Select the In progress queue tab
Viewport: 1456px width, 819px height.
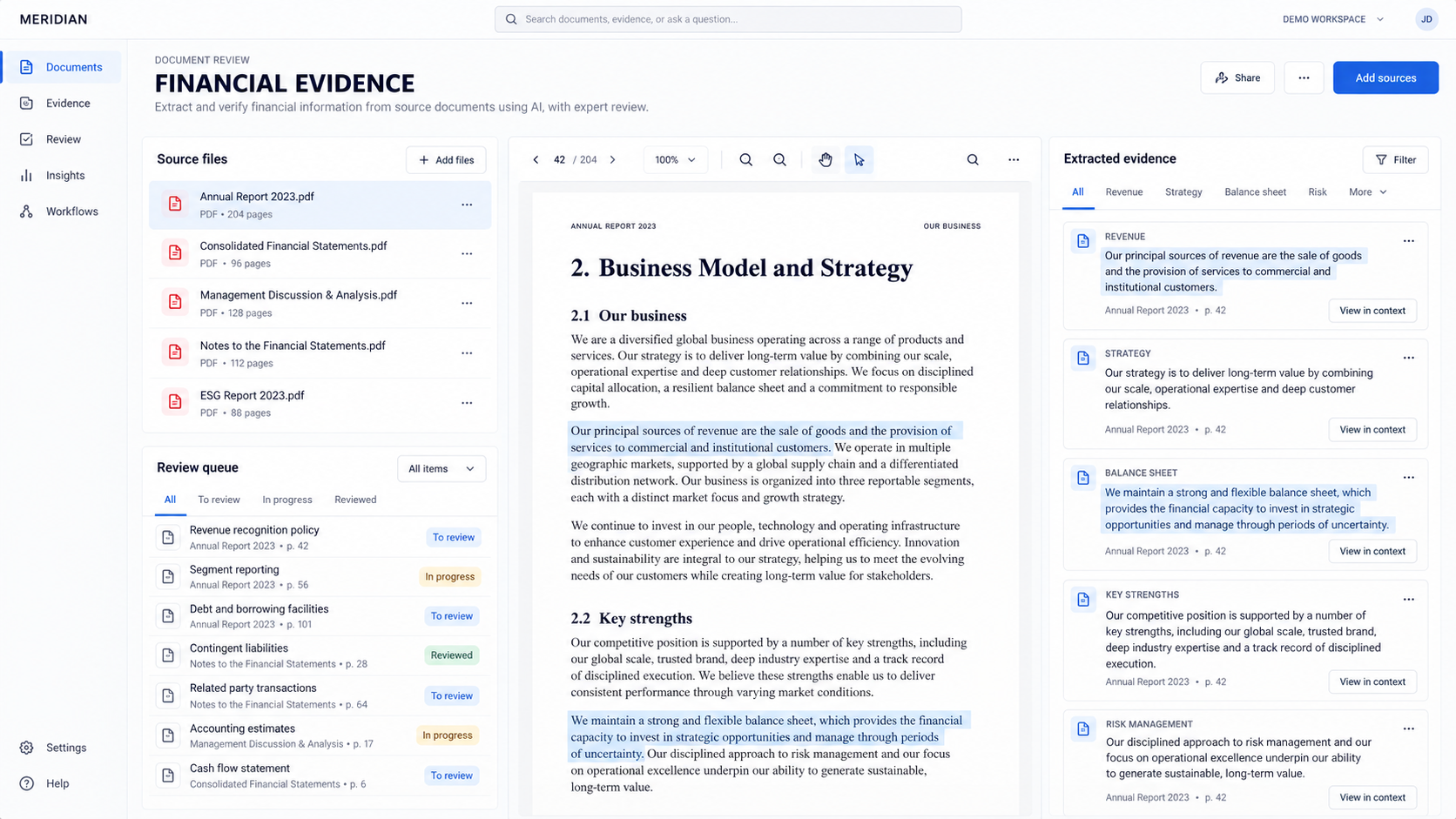click(287, 500)
